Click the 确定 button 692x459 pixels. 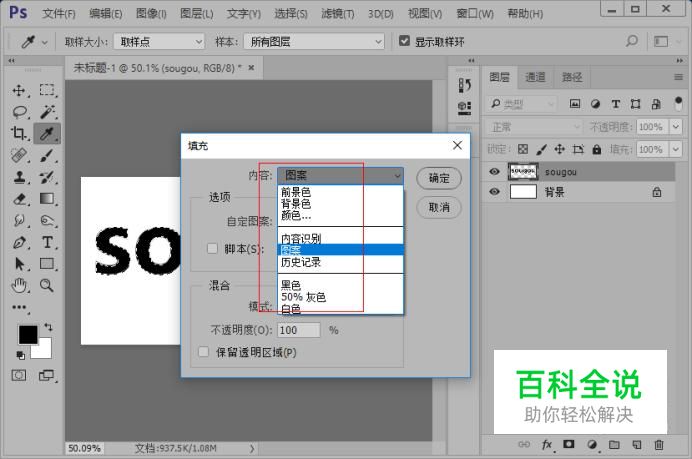pyautogui.click(x=439, y=178)
